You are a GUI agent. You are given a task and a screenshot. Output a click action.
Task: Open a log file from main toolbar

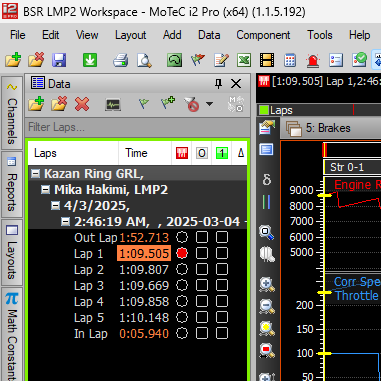pos(13,60)
